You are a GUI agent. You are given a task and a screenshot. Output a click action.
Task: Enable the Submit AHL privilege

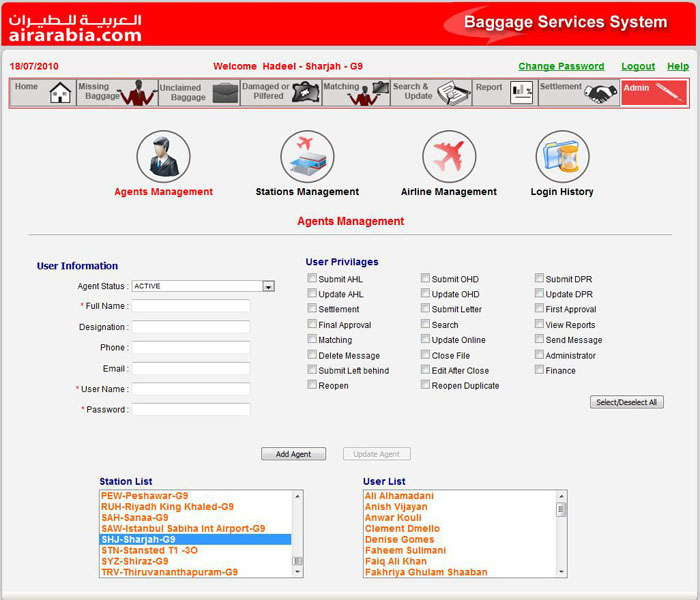click(313, 279)
